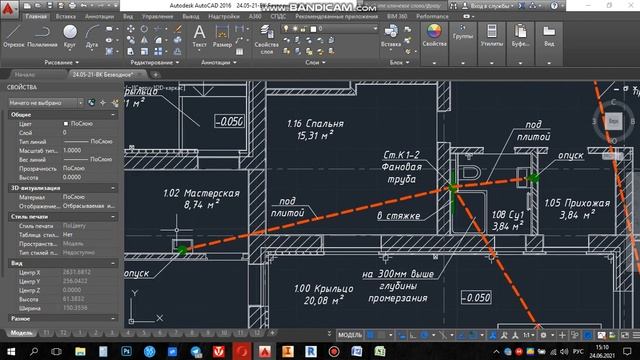
Task: Click the МОДЕЛЬ status bar button
Action: (350, 335)
